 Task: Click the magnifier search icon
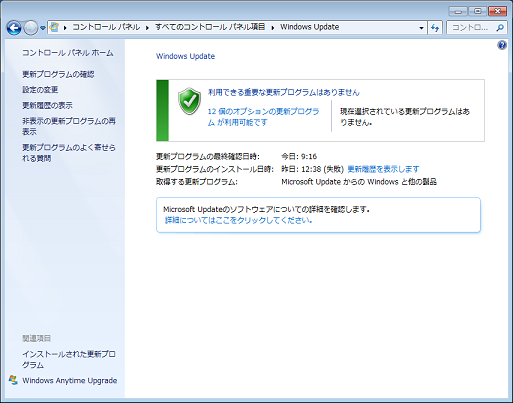pos(500,28)
